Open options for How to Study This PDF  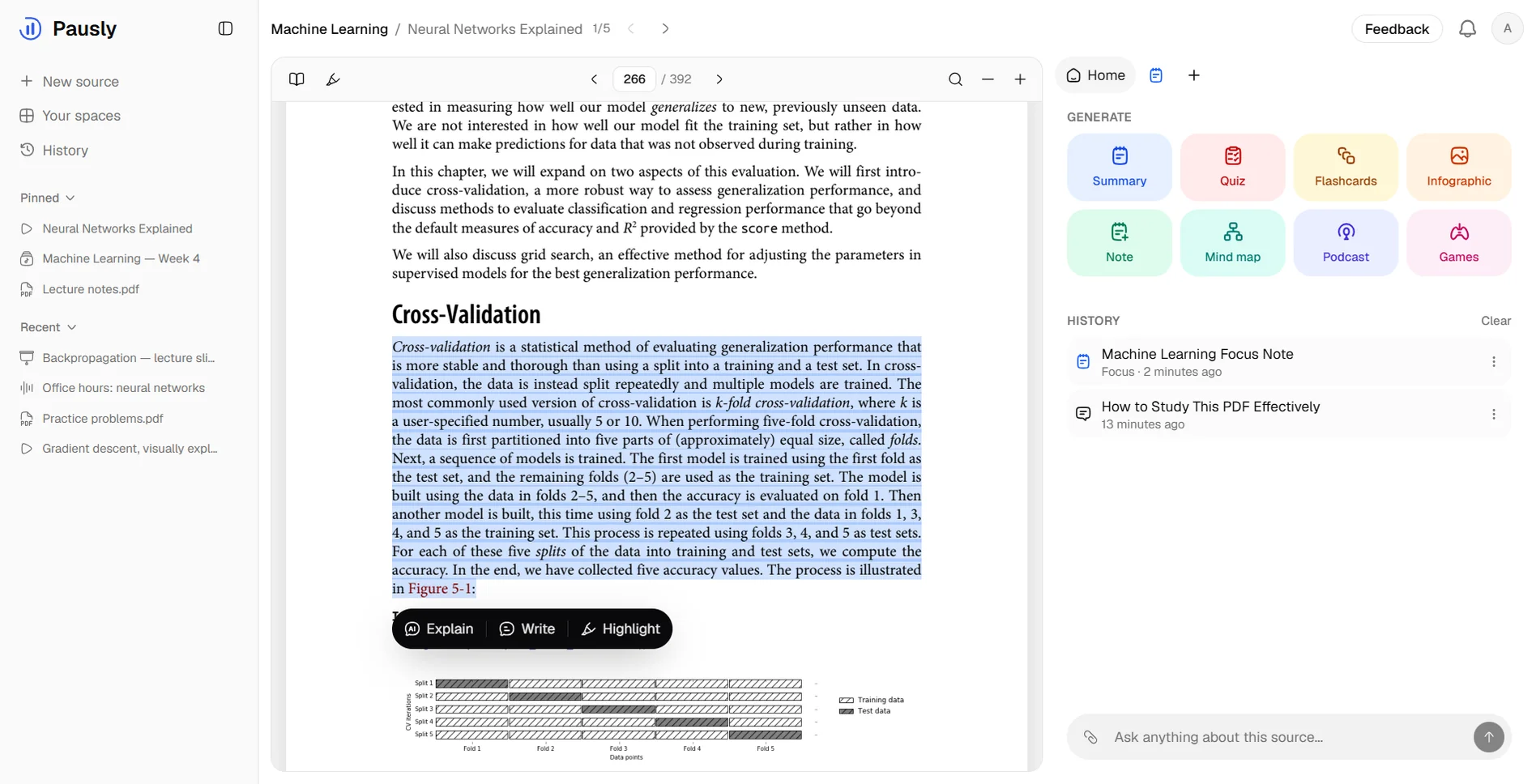click(1493, 415)
